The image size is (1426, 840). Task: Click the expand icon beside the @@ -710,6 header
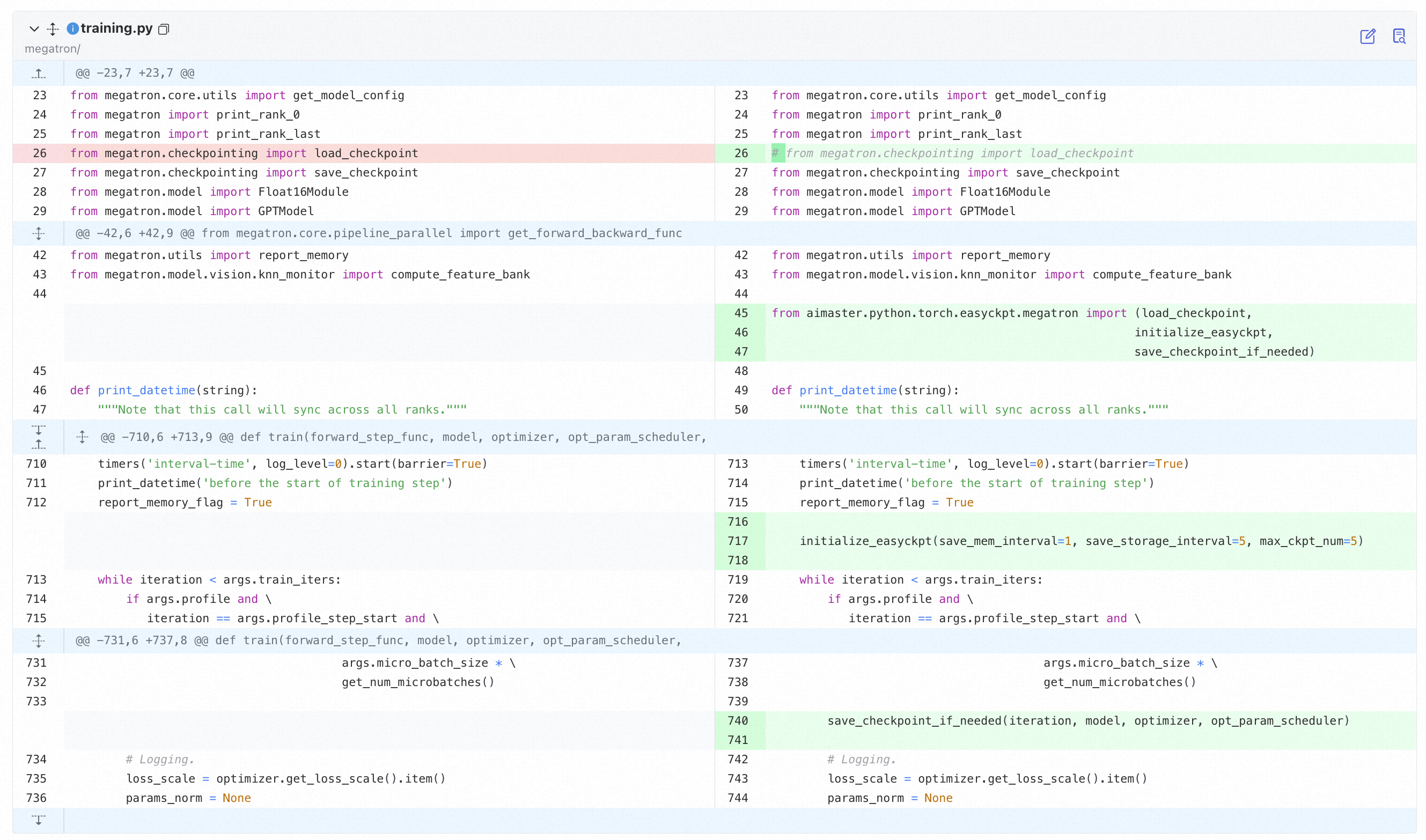point(82,437)
